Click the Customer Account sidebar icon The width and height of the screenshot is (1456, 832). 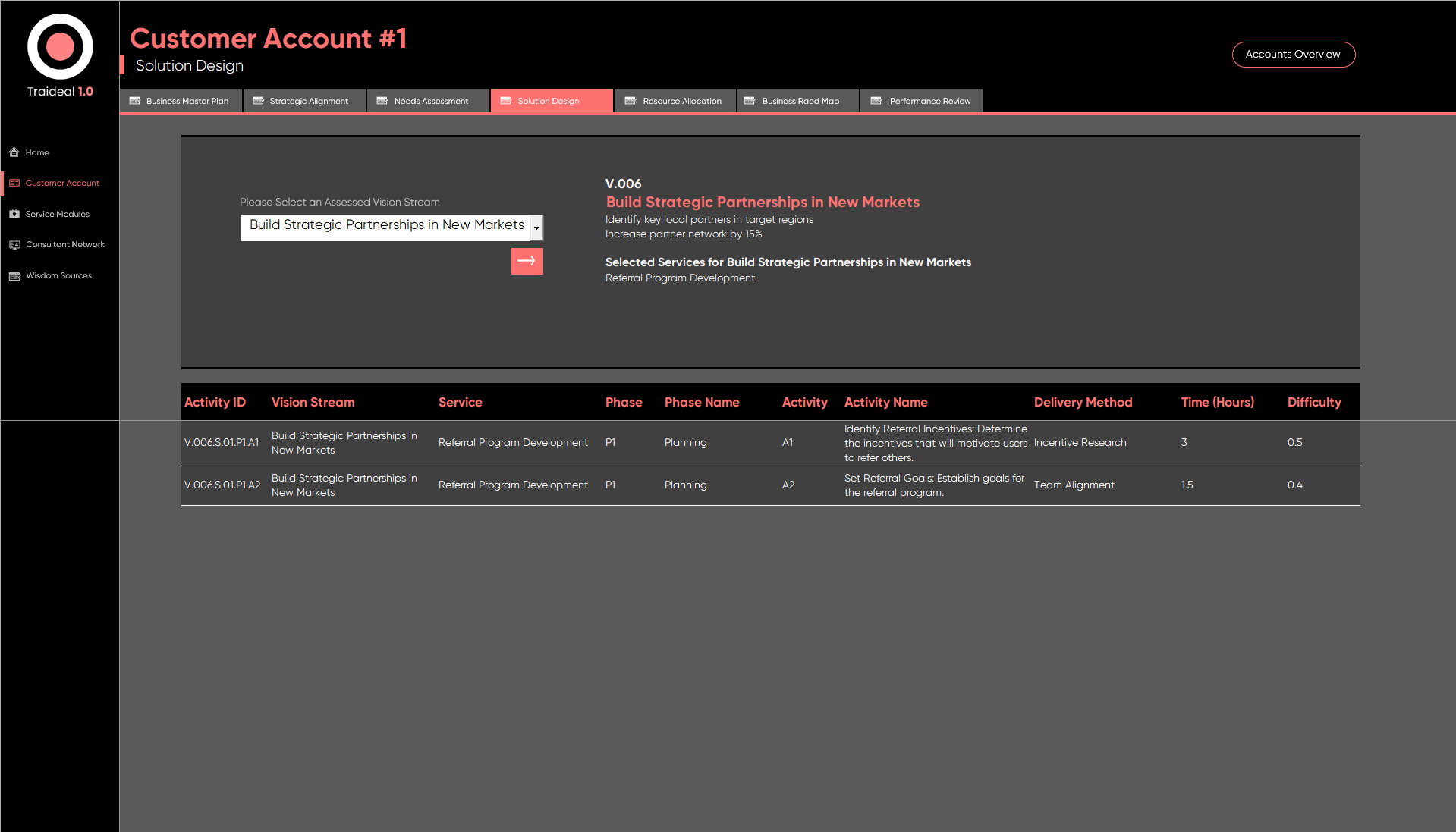[x=14, y=183]
